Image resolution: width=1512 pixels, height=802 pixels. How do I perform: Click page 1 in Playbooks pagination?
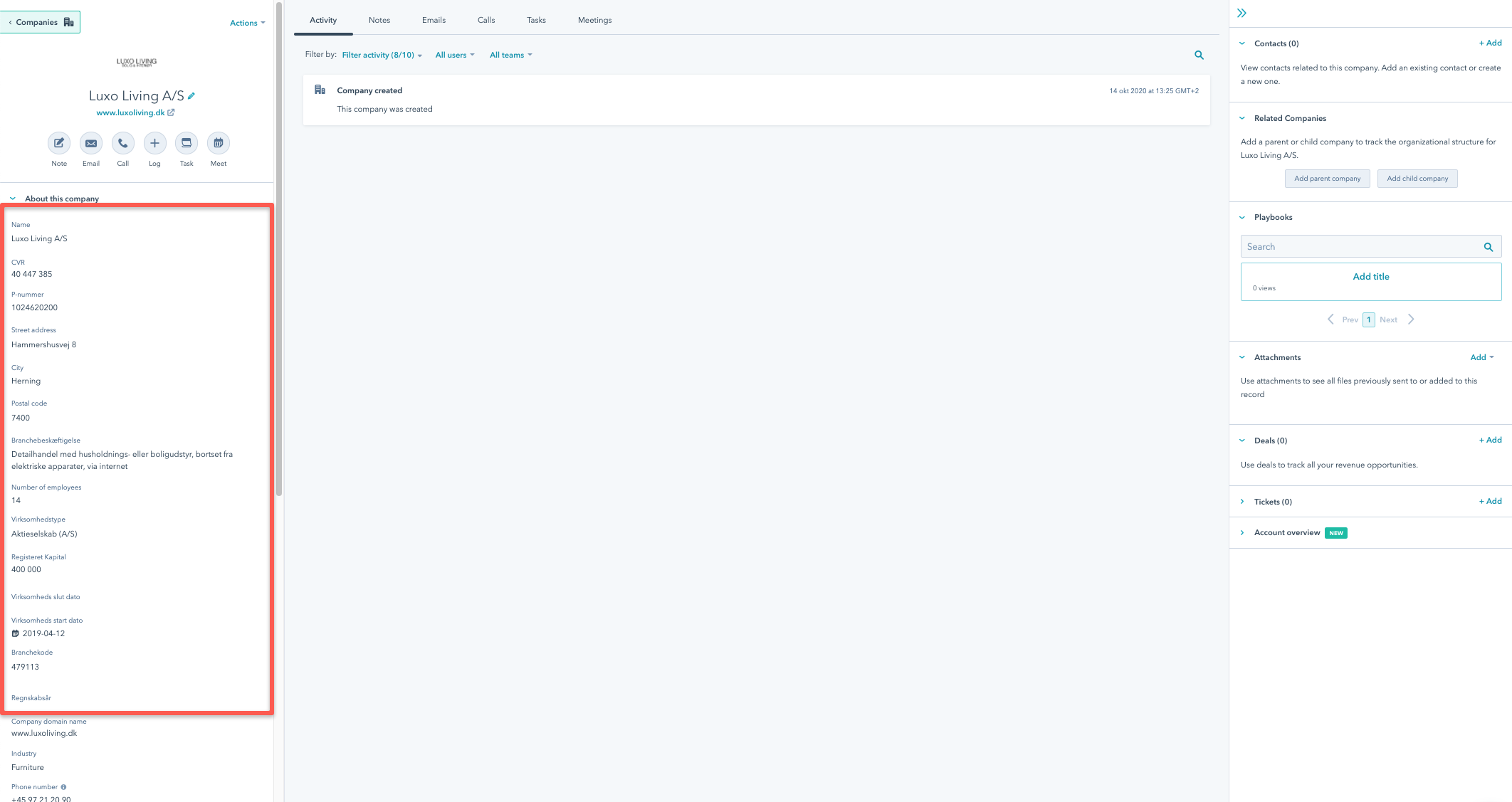(x=1368, y=320)
